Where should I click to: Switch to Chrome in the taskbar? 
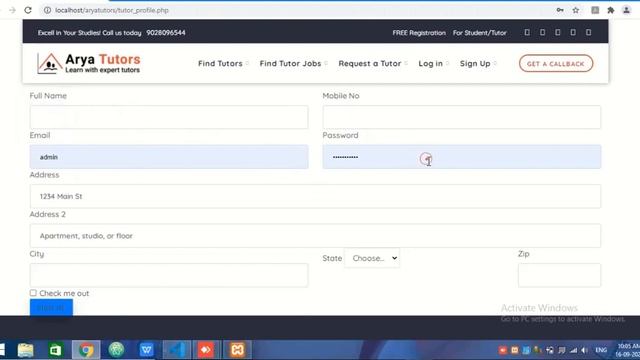pyautogui.click(x=86, y=350)
